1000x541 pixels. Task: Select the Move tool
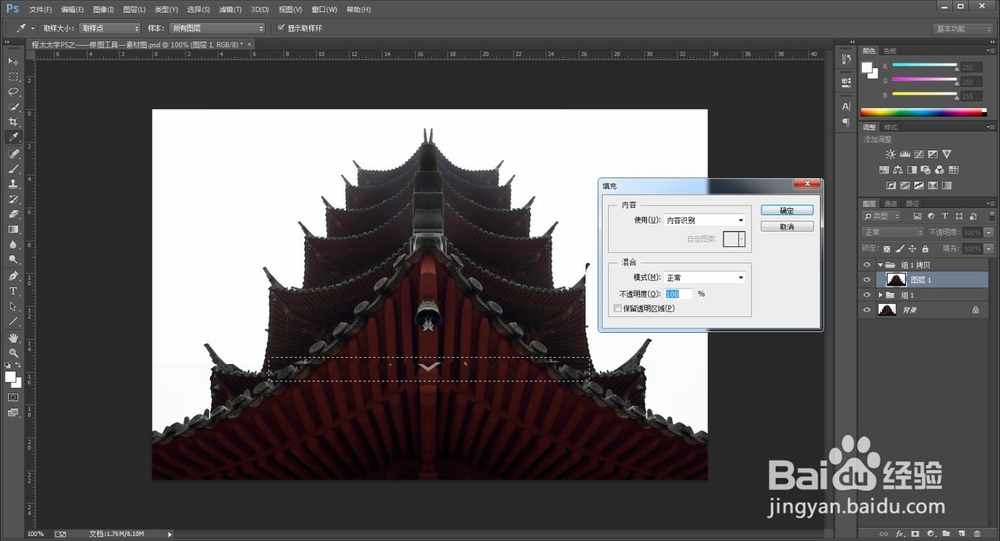coord(14,62)
